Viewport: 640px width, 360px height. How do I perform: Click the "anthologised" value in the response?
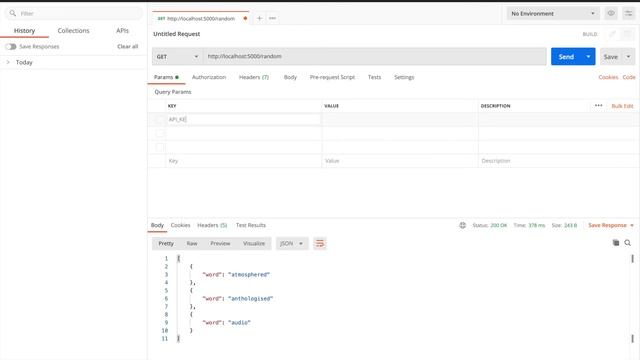pos(250,299)
